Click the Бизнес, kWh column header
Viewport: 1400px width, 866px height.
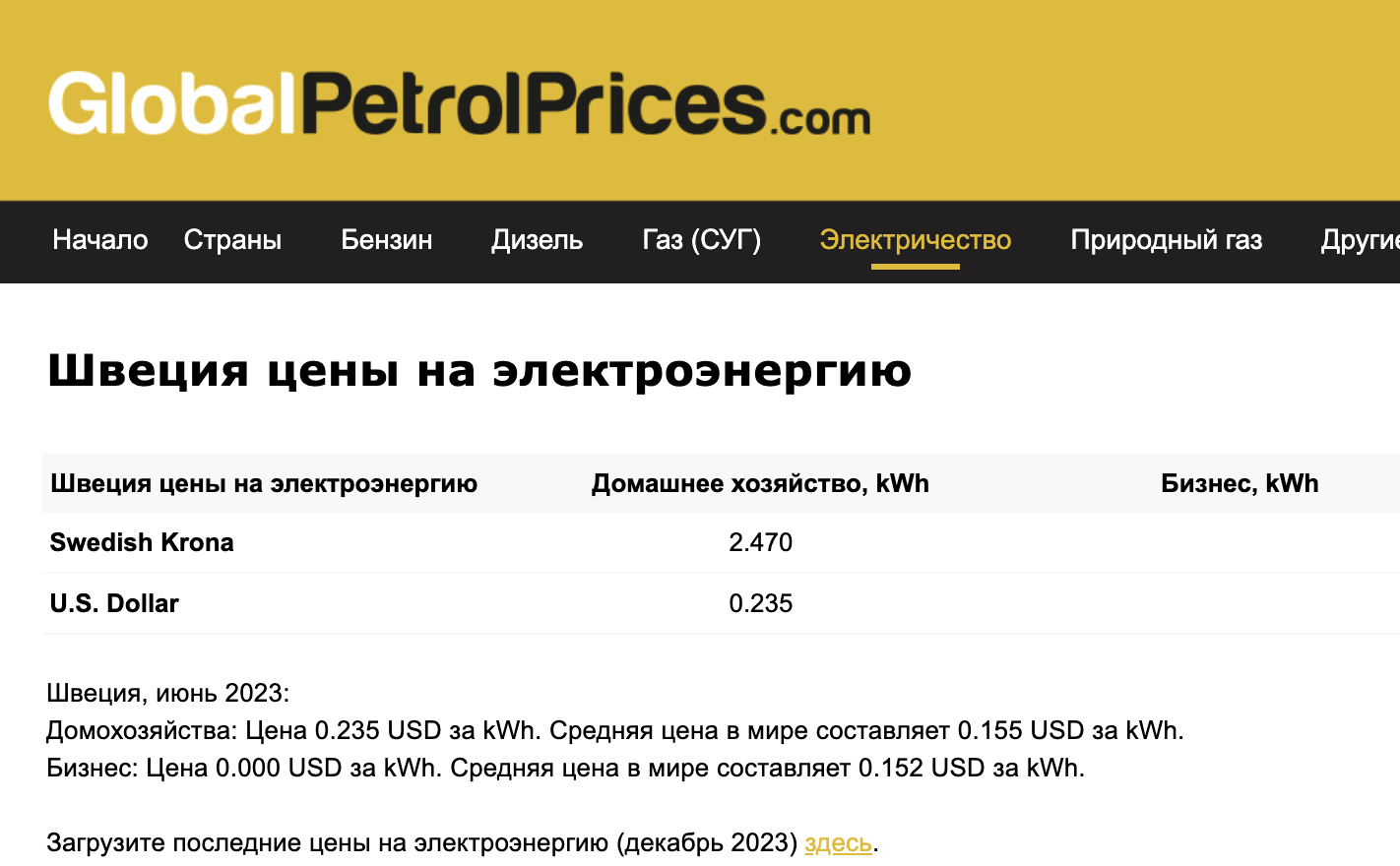1240,483
